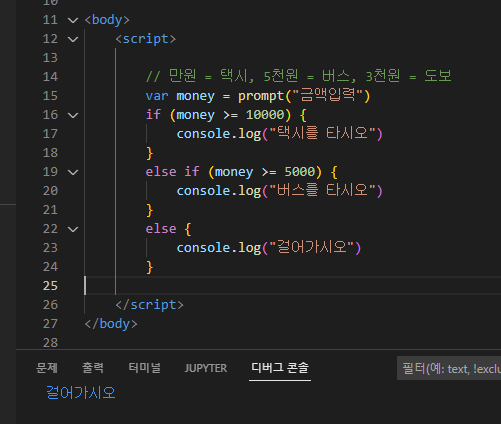Collapse the script tag fold at line 12

pos(73,39)
